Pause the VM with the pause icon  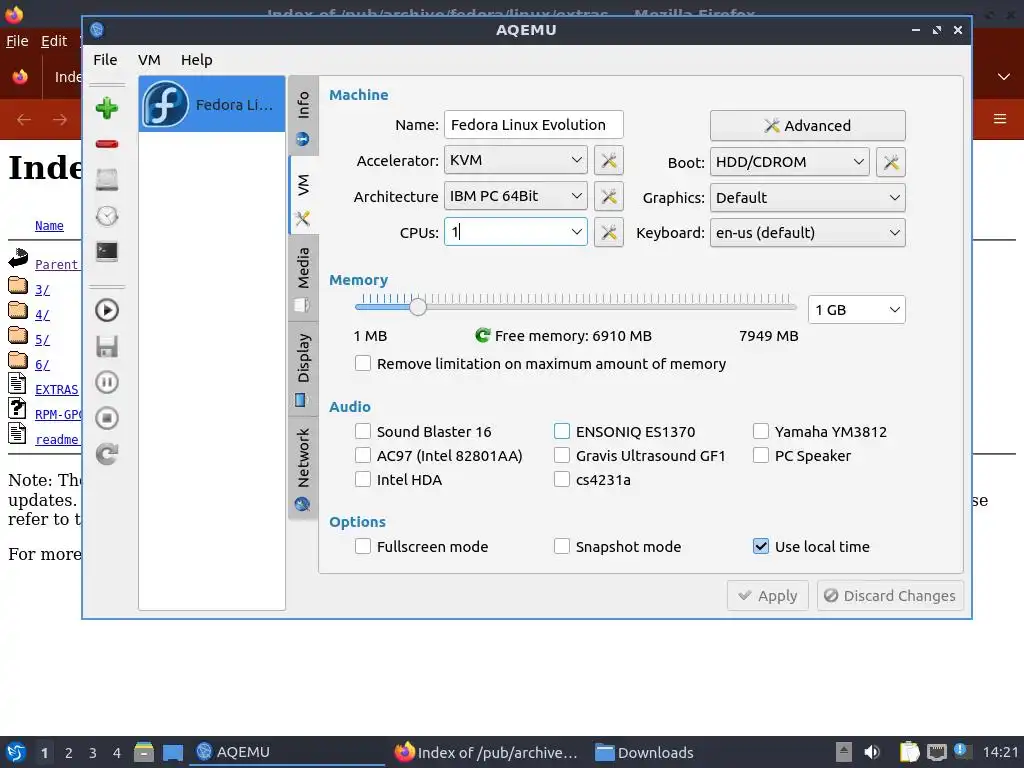[106, 382]
